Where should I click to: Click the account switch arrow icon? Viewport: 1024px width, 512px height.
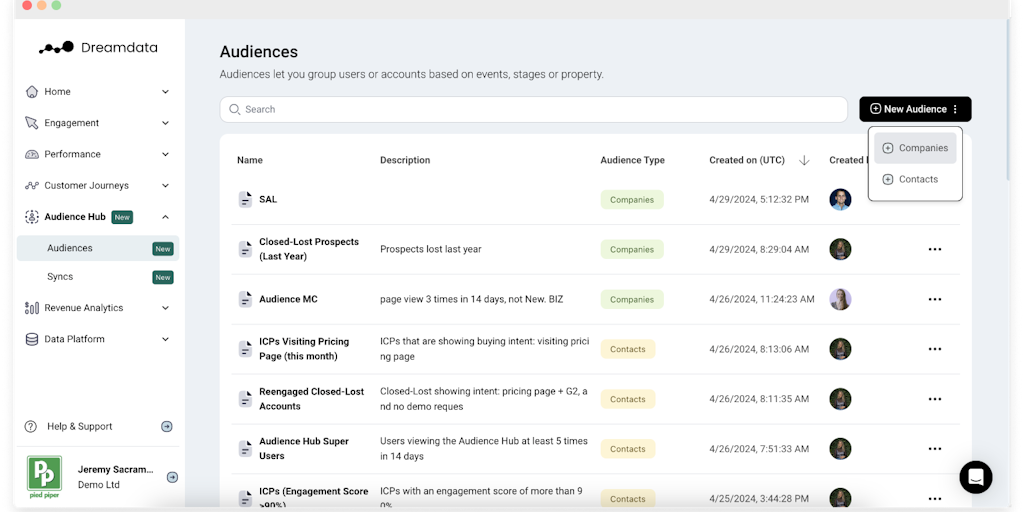pos(172,477)
